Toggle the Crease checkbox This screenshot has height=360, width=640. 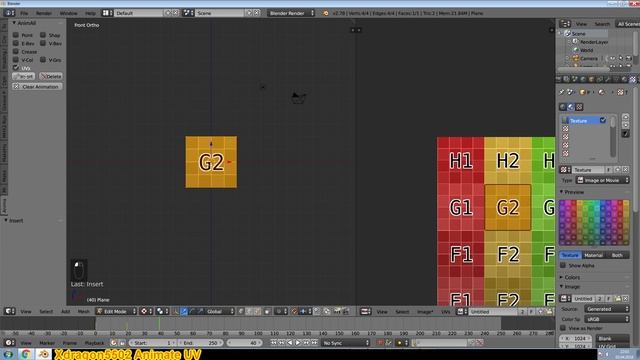pos(16,51)
